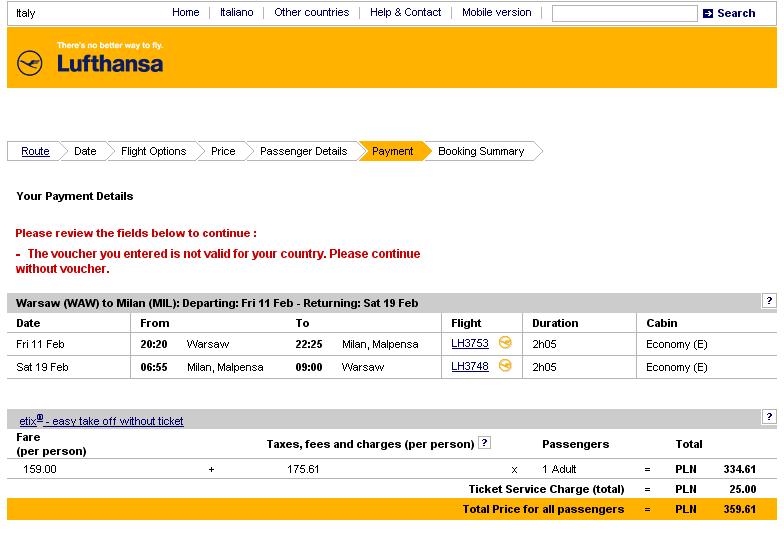Click the Search button label
Screen dimensions: 784x534
pyautogui.click(x=736, y=14)
